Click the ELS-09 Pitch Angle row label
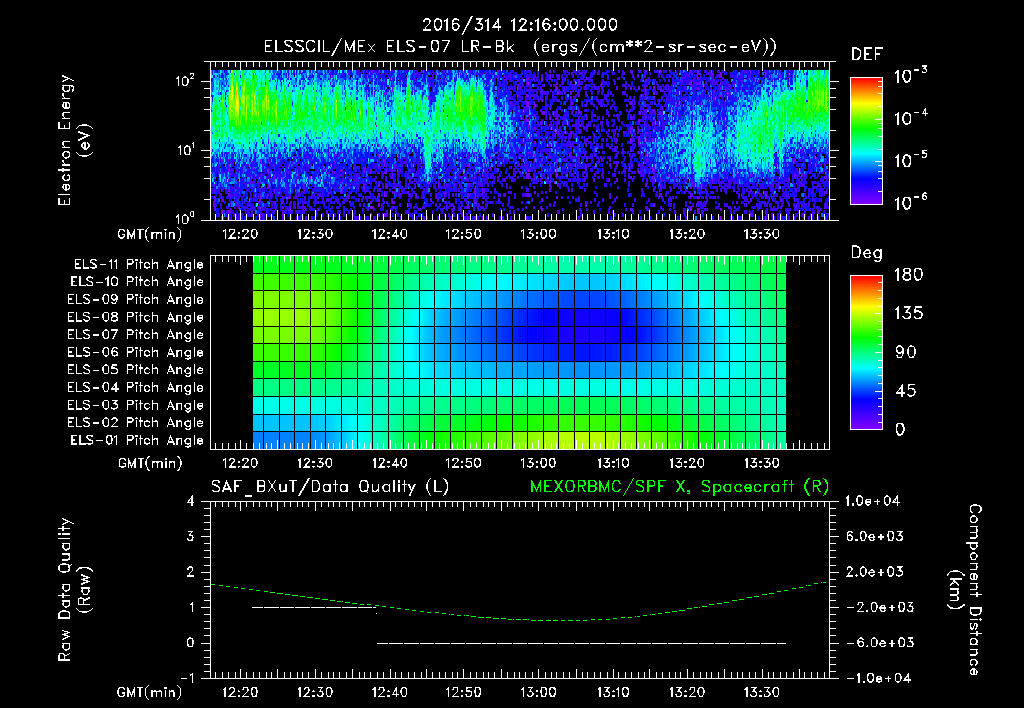The height and width of the screenshot is (708, 1024). coord(136,300)
